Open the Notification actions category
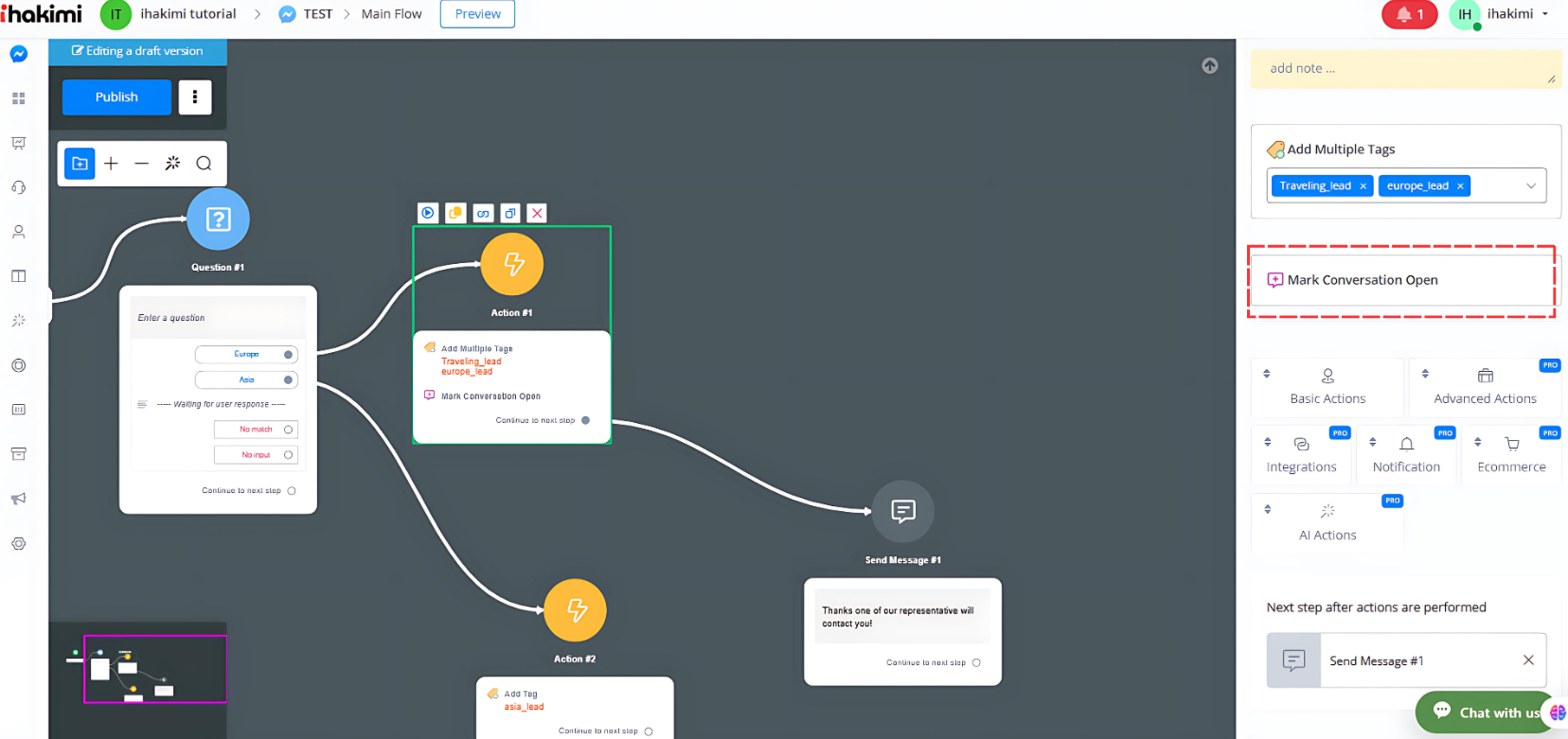Viewport: 1568px width, 739px height. 1406,454
